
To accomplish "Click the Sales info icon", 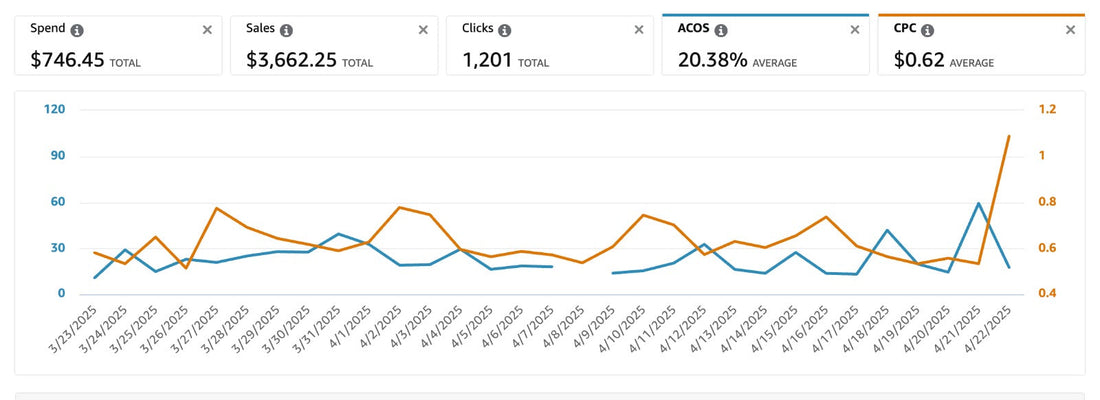I will [x=287, y=30].
